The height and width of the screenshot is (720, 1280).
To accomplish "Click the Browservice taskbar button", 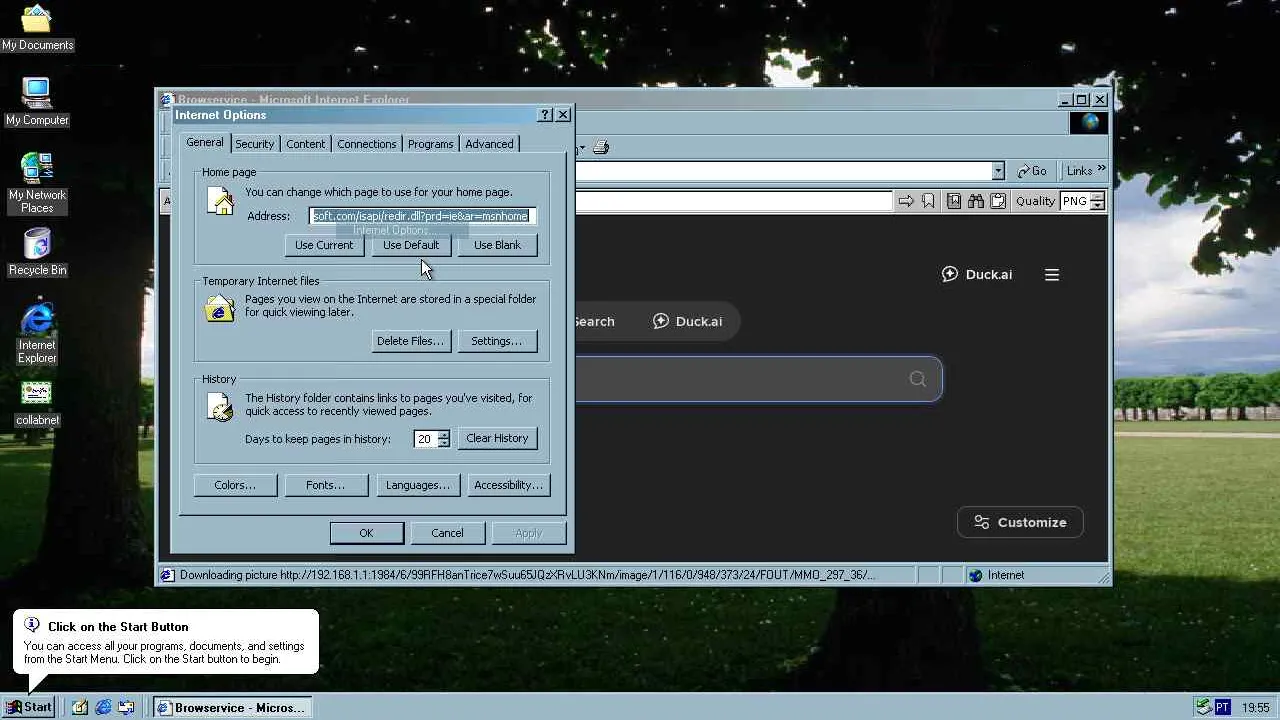I will tap(233, 707).
